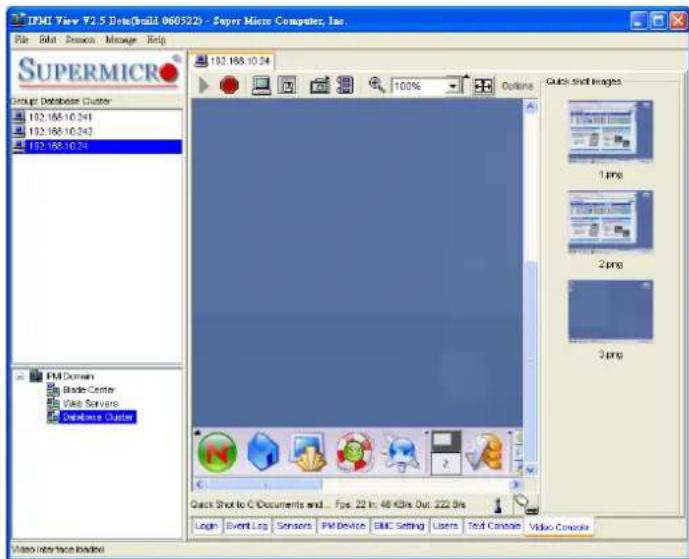Switch to the Video Console tab
This screenshot has height=559, width=689.
click(558, 526)
